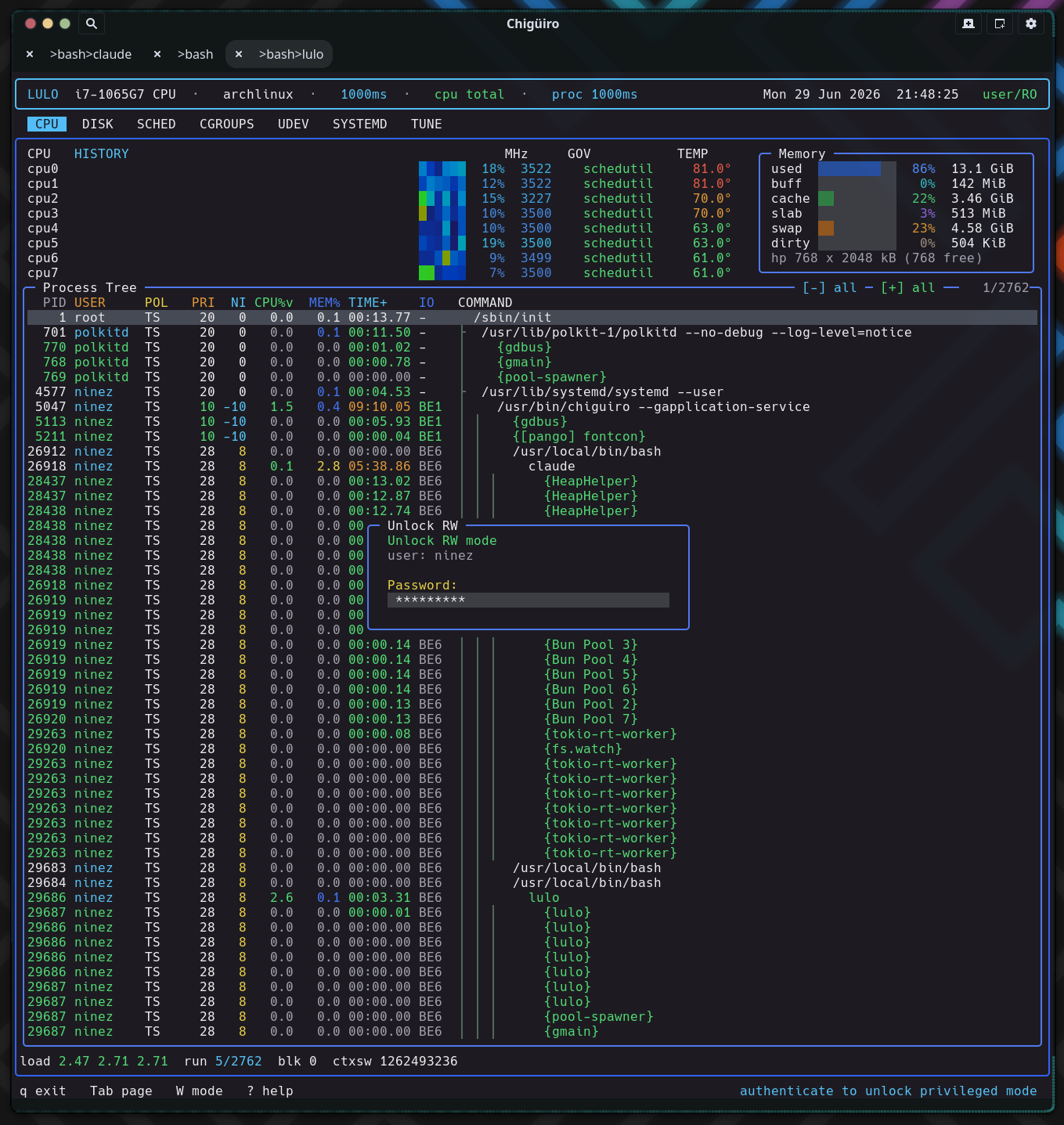This screenshot has height=1125, width=1064.
Task: Open the UDEV page
Action: point(294,124)
